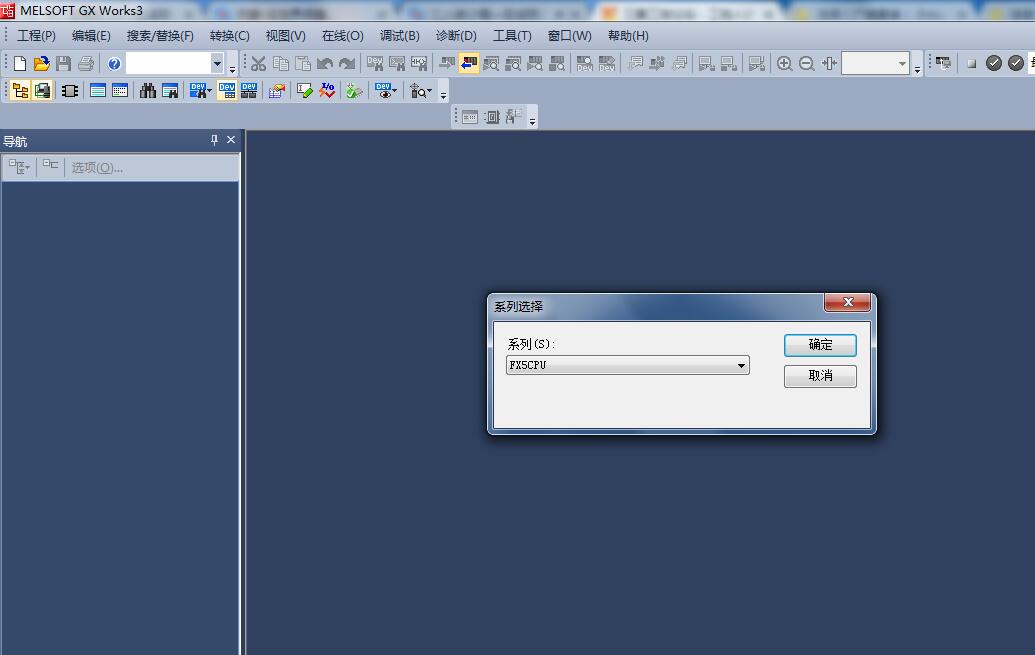This screenshot has width=1035, height=655.
Task: Pin the 导航 navigation panel
Action: (214, 141)
